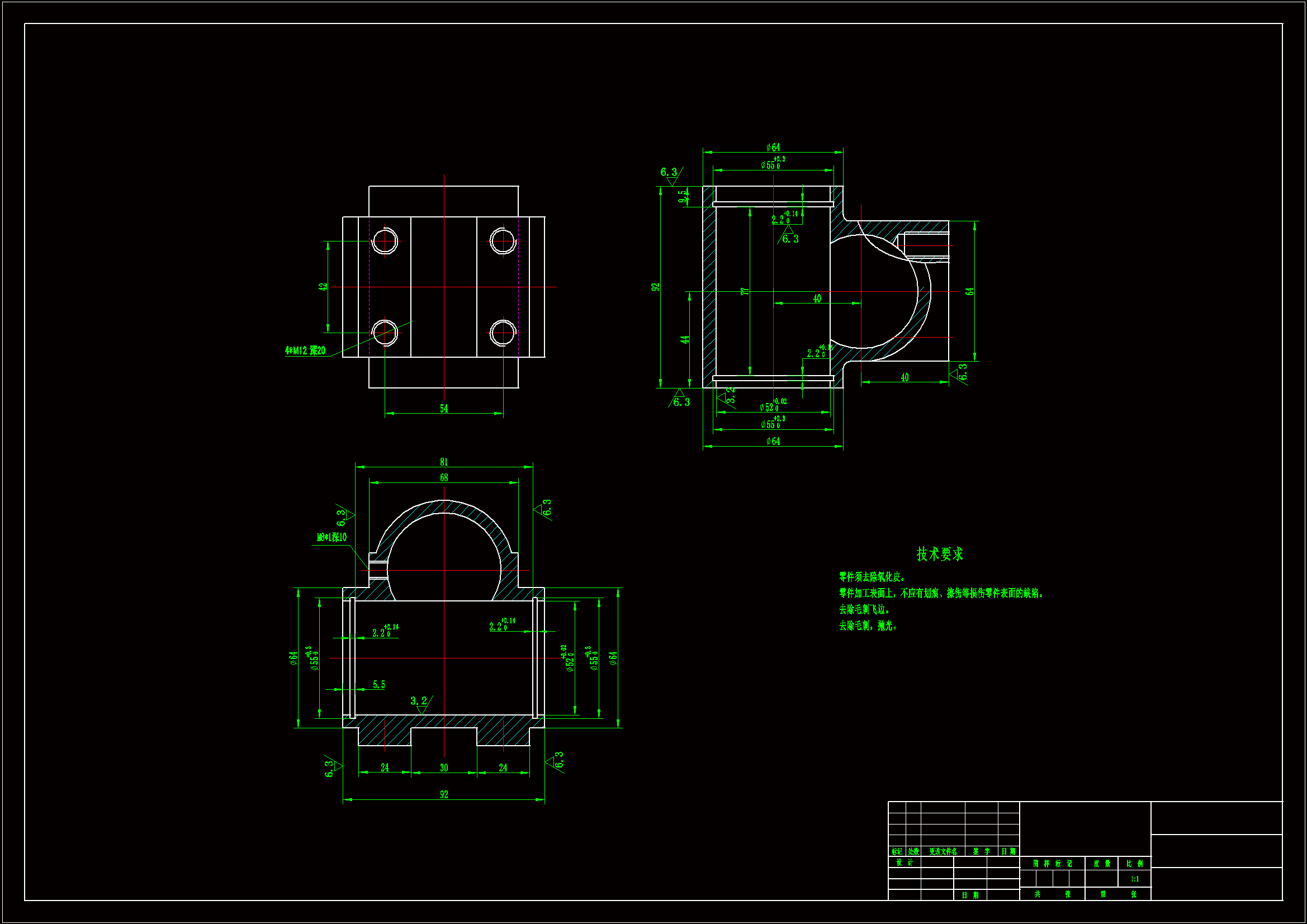The height and width of the screenshot is (924, 1307).
Task: Select dimension 54 under top view
Action: [x=444, y=408]
